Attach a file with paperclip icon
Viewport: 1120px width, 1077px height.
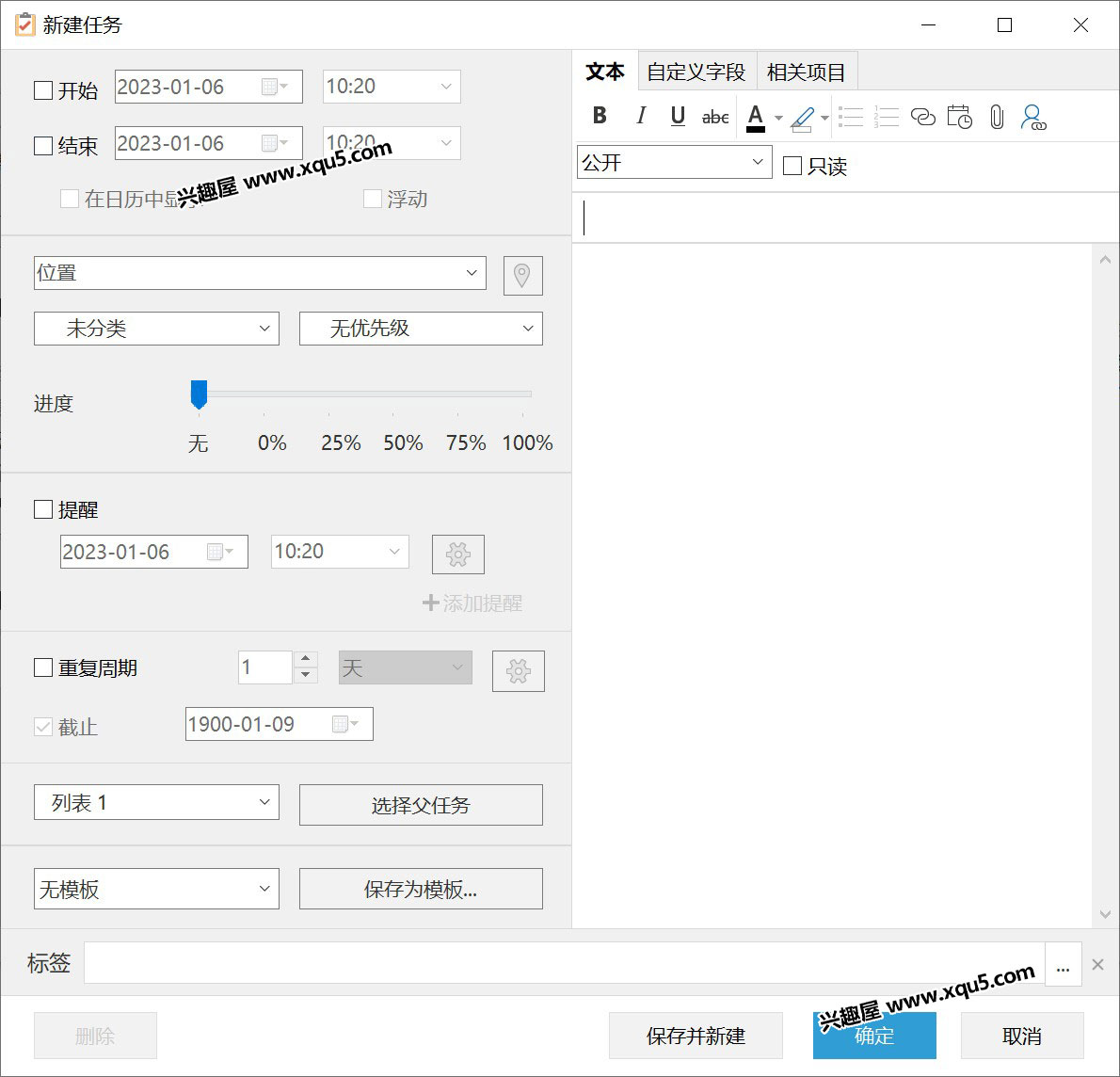coord(997,117)
